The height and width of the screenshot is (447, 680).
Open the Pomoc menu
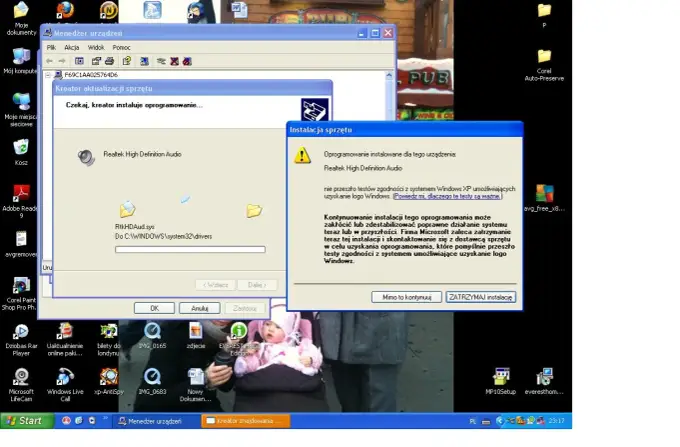click(x=121, y=47)
